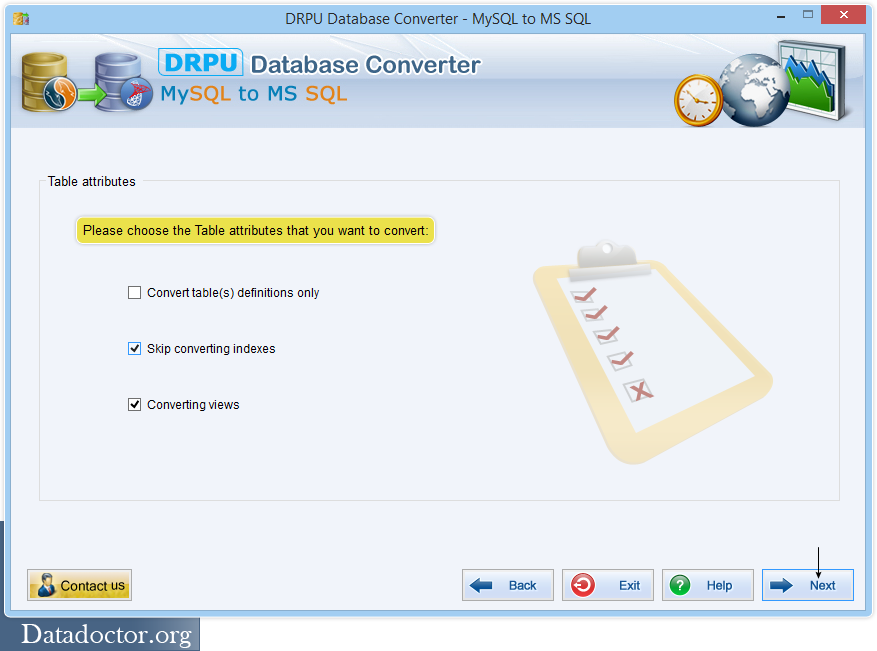The width and height of the screenshot is (877, 651).
Task: Click the green conversion arrow icon
Action: point(91,93)
